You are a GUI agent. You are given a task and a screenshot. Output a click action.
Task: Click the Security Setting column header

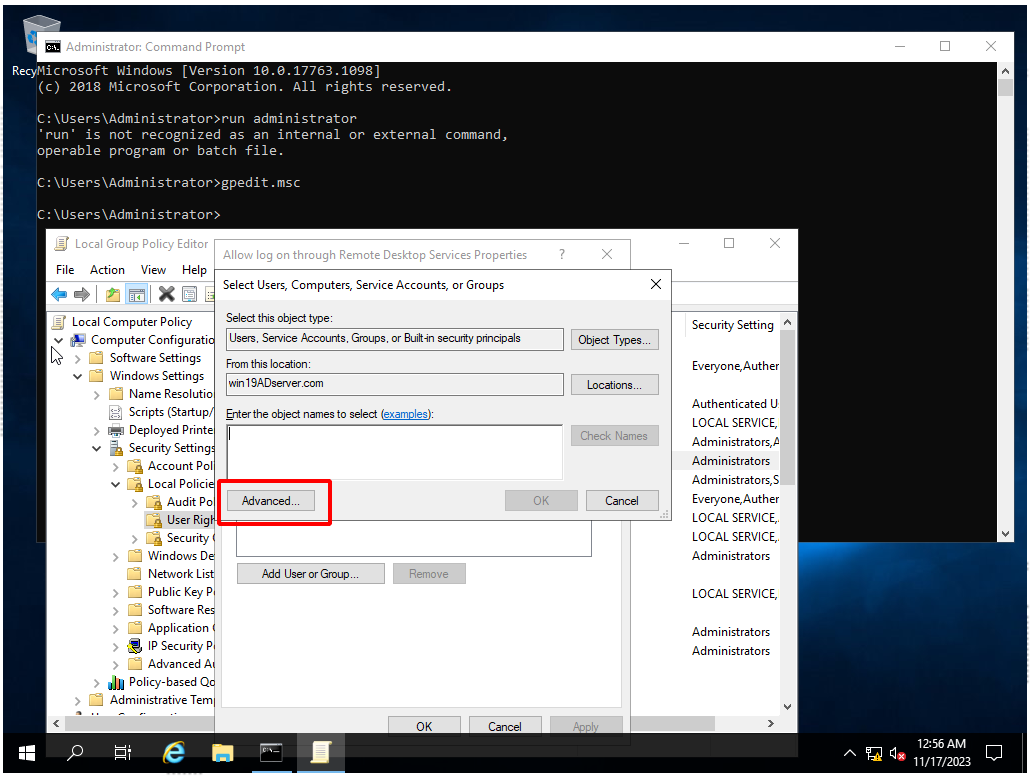pos(732,325)
